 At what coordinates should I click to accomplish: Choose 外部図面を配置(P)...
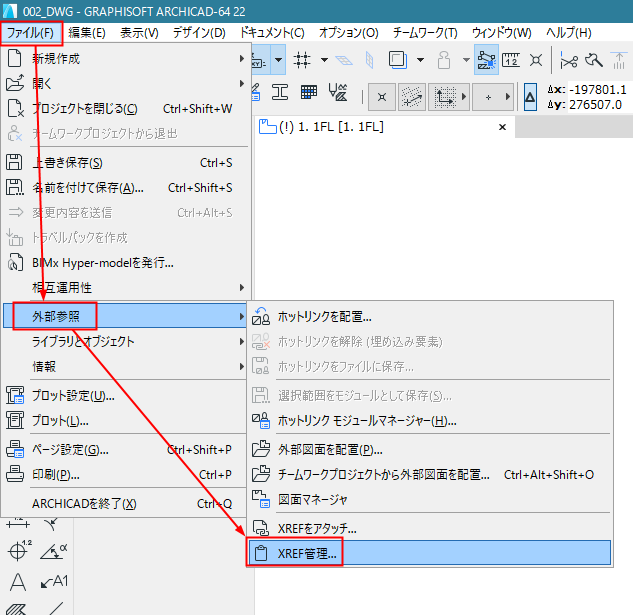[430, 449]
